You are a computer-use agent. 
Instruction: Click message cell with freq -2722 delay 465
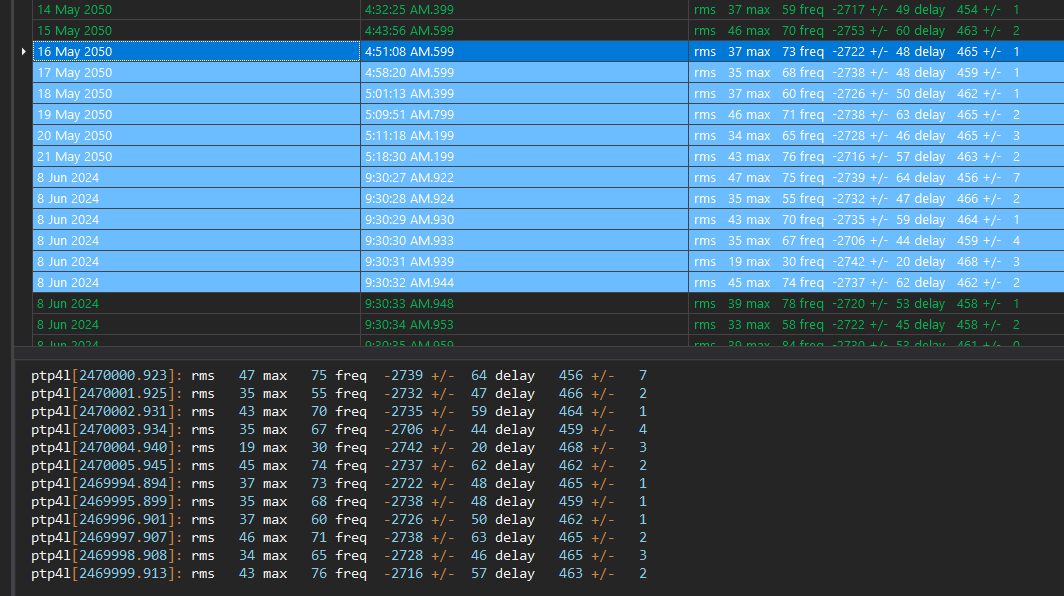click(877, 52)
